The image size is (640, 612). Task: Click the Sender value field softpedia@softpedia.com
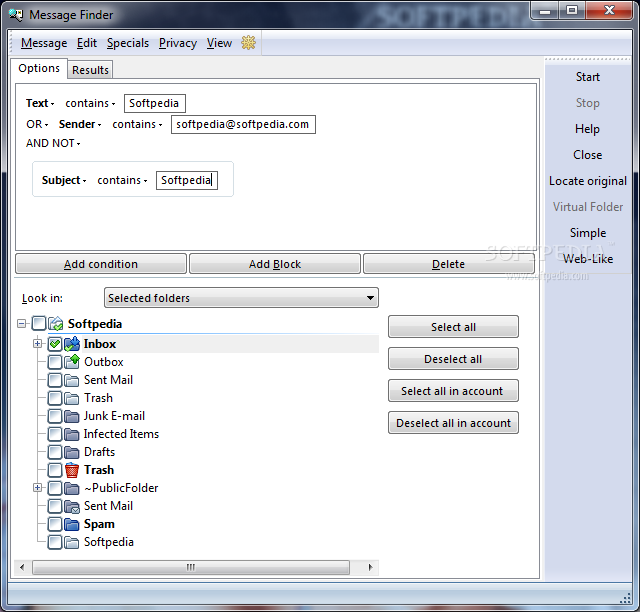click(243, 124)
